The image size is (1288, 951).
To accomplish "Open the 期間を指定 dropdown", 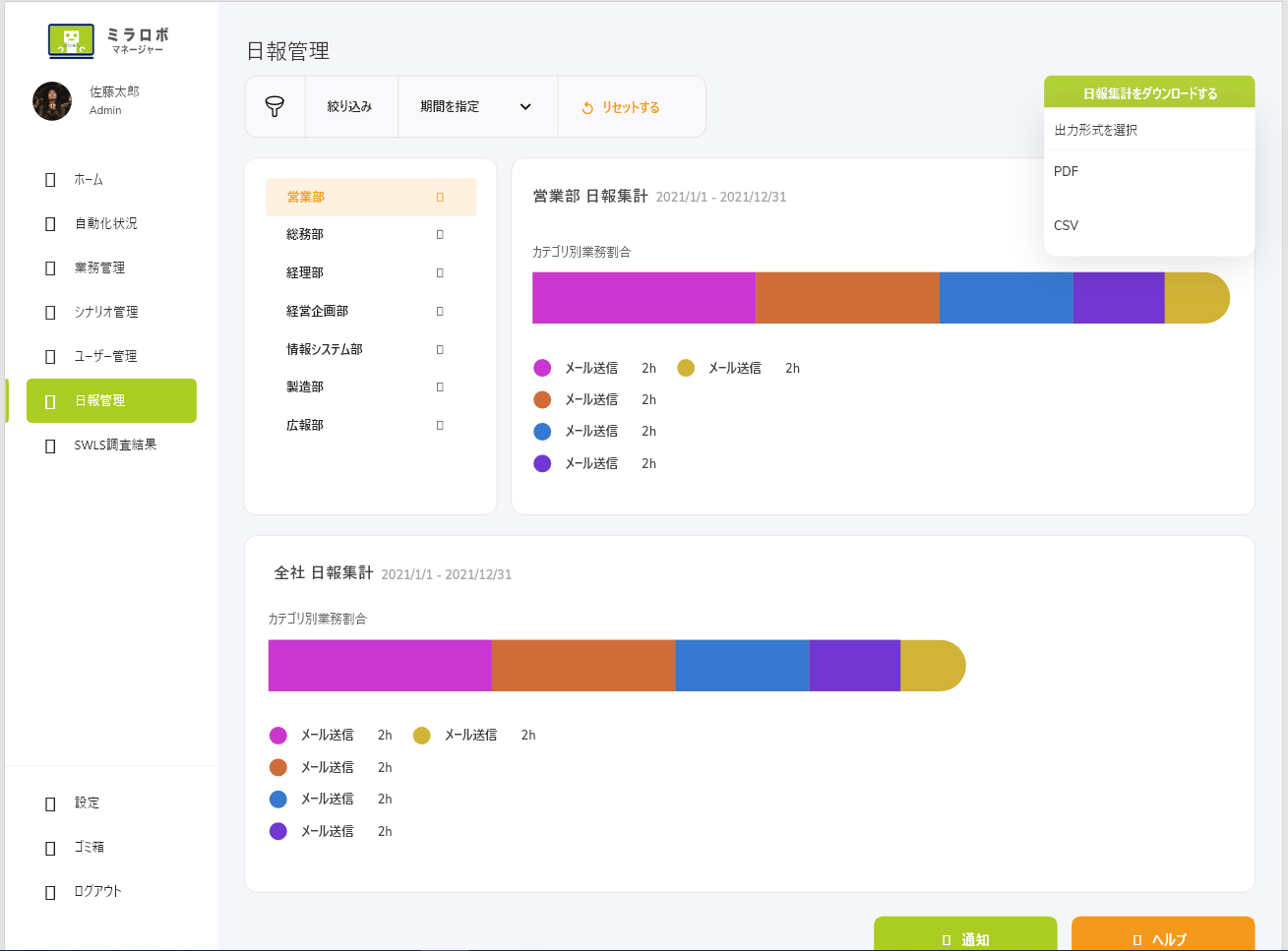I will click(x=476, y=106).
